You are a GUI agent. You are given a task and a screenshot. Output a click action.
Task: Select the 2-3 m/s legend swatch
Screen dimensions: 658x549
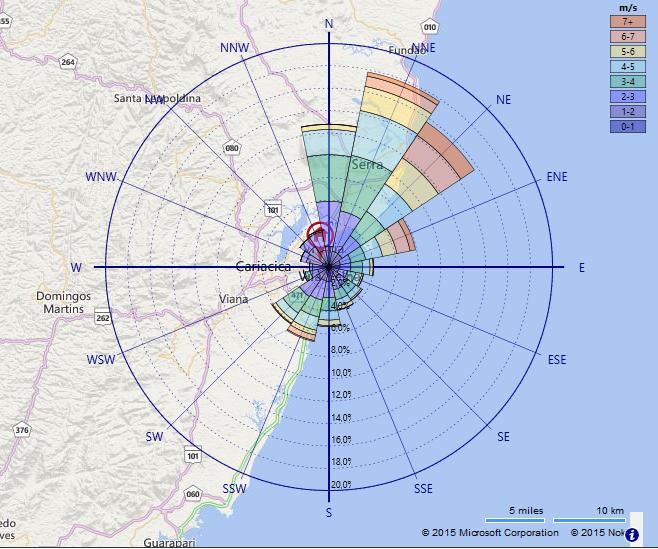tap(628, 97)
